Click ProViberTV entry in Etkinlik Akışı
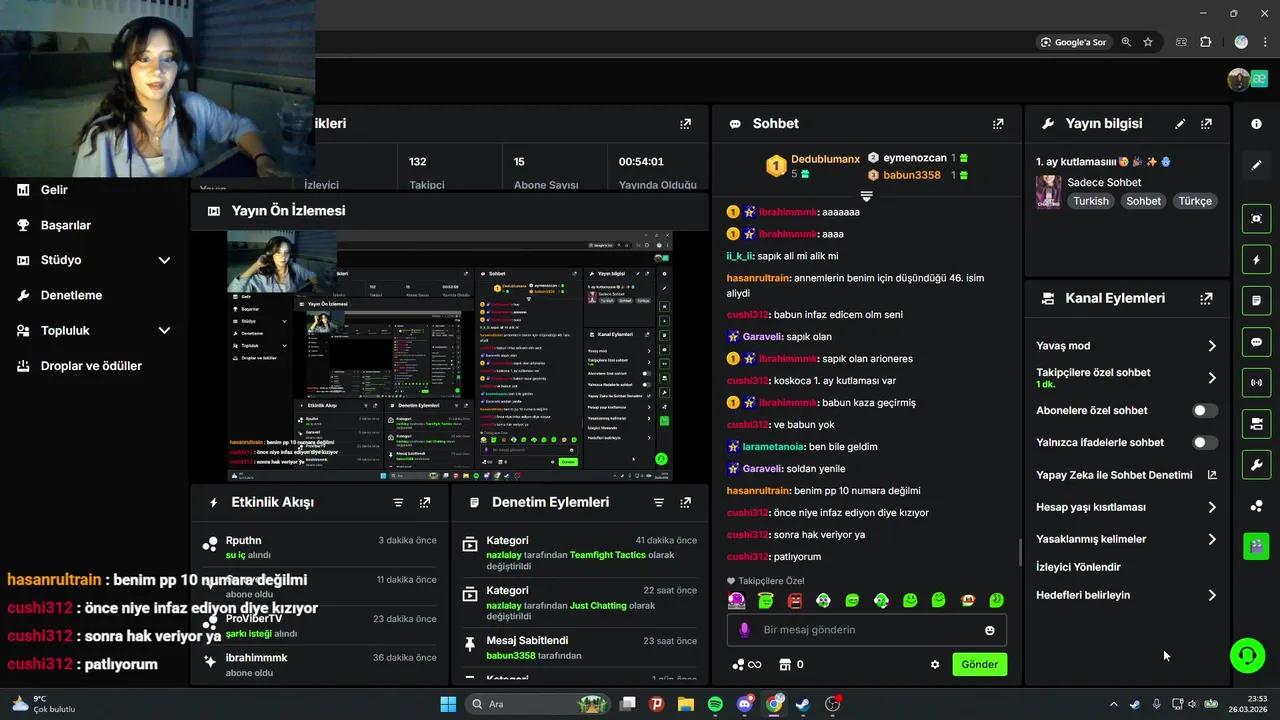Image resolution: width=1280 pixels, height=720 pixels. [319, 625]
